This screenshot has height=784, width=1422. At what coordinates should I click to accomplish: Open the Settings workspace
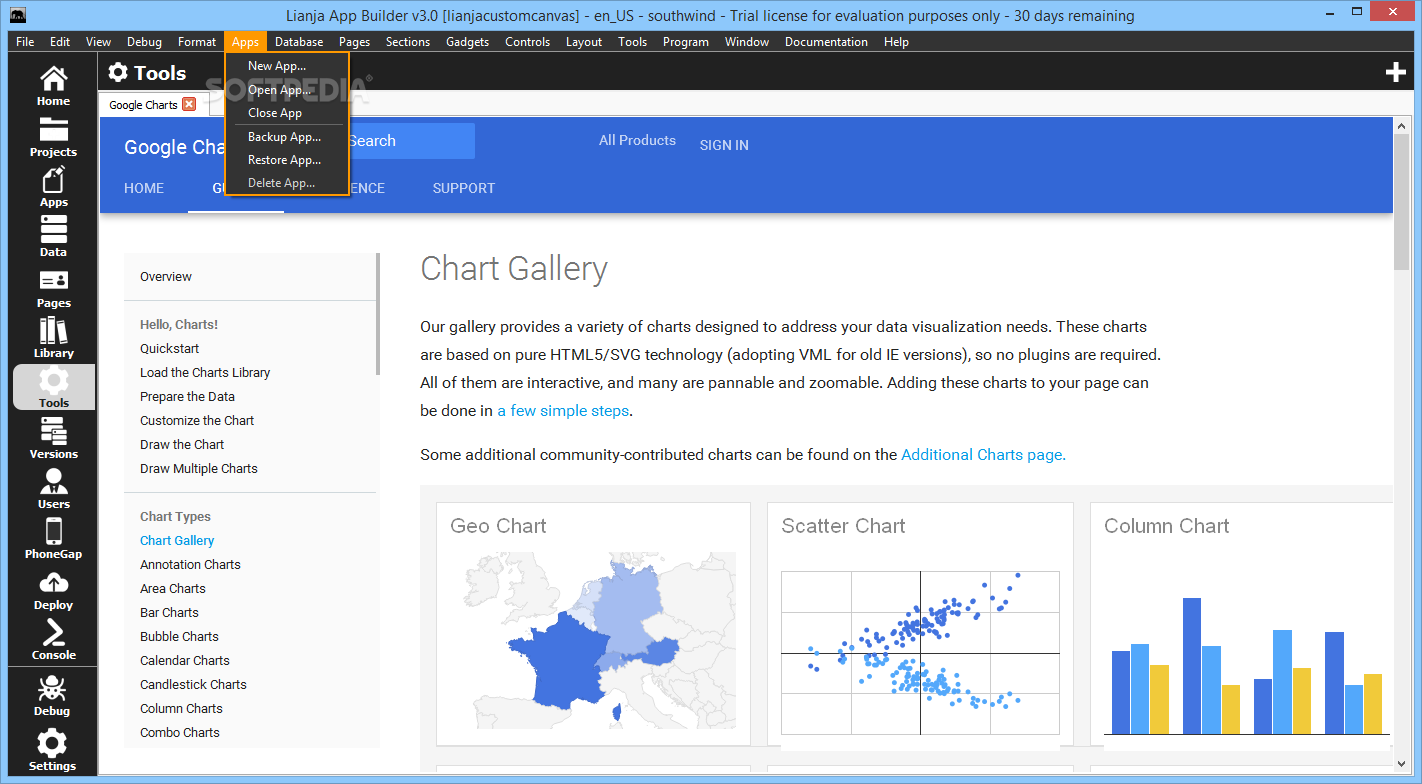pyautogui.click(x=52, y=750)
